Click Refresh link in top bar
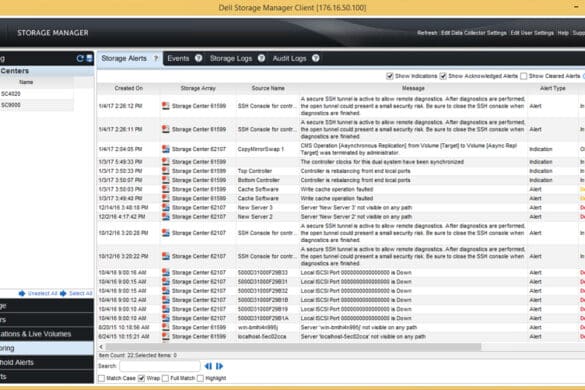The height and width of the screenshot is (390, 585). (x=427, y=33)
